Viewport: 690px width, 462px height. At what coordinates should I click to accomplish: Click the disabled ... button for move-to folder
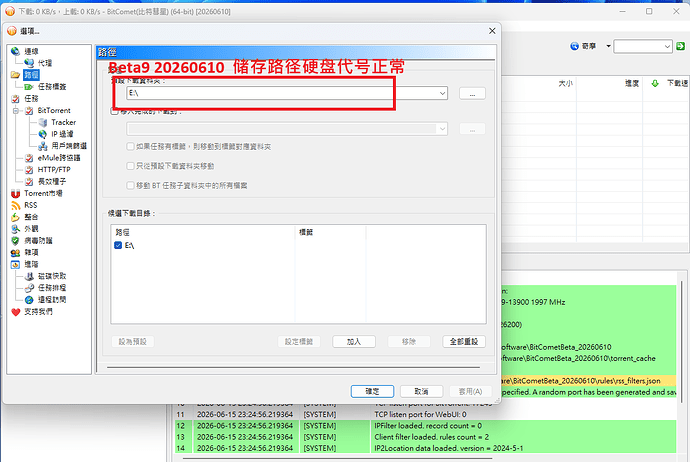pyautogui.click(x=472, y=129)
